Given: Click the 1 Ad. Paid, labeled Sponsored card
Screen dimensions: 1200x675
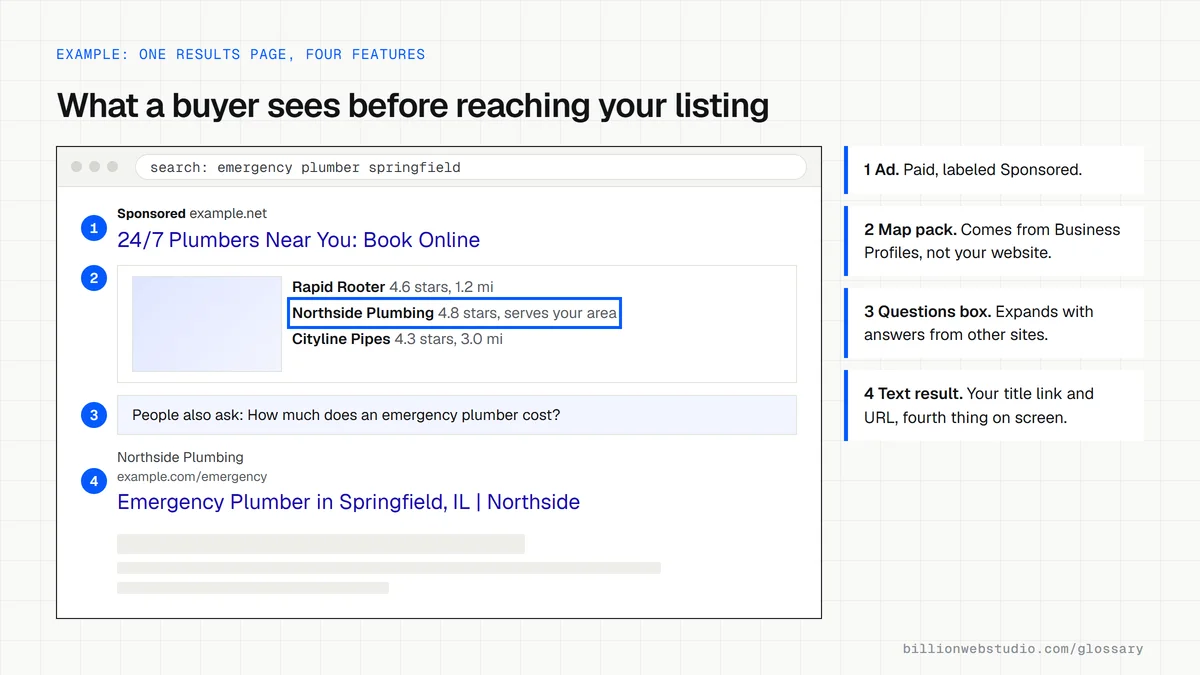Looking at the screenshot, I should (994, 170).
